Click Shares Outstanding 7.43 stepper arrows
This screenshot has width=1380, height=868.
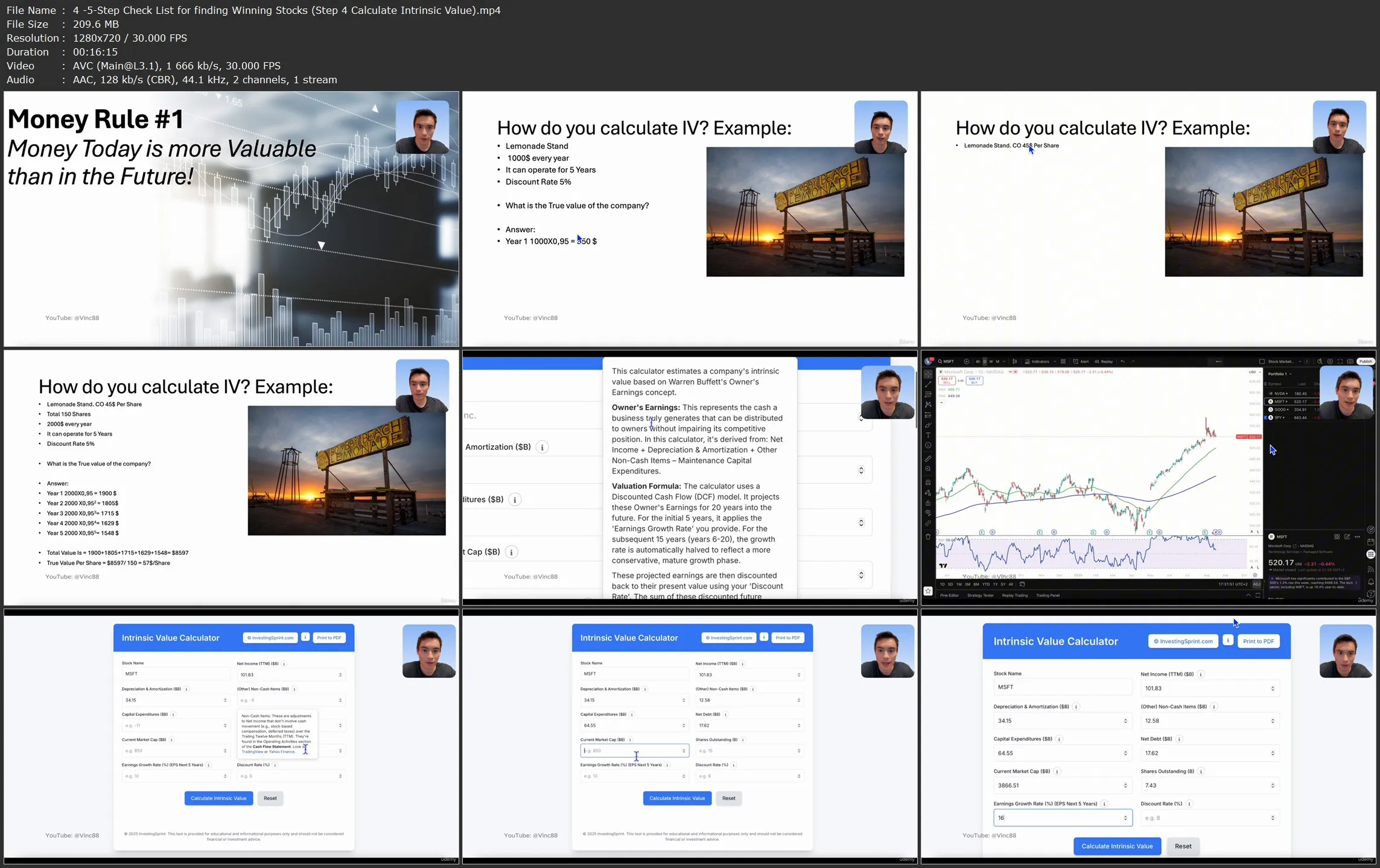click(x=1273, y=785)
